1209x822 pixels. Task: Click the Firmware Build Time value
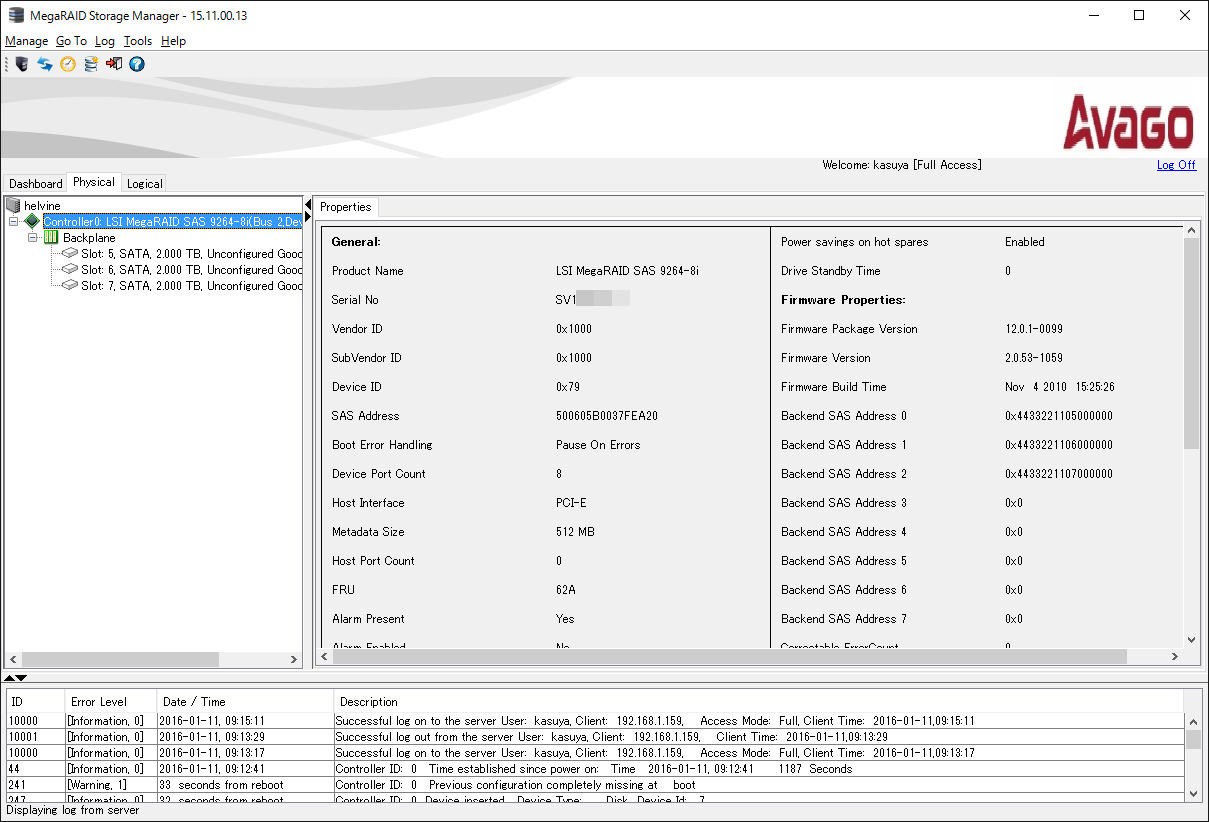coord(1060,387)
